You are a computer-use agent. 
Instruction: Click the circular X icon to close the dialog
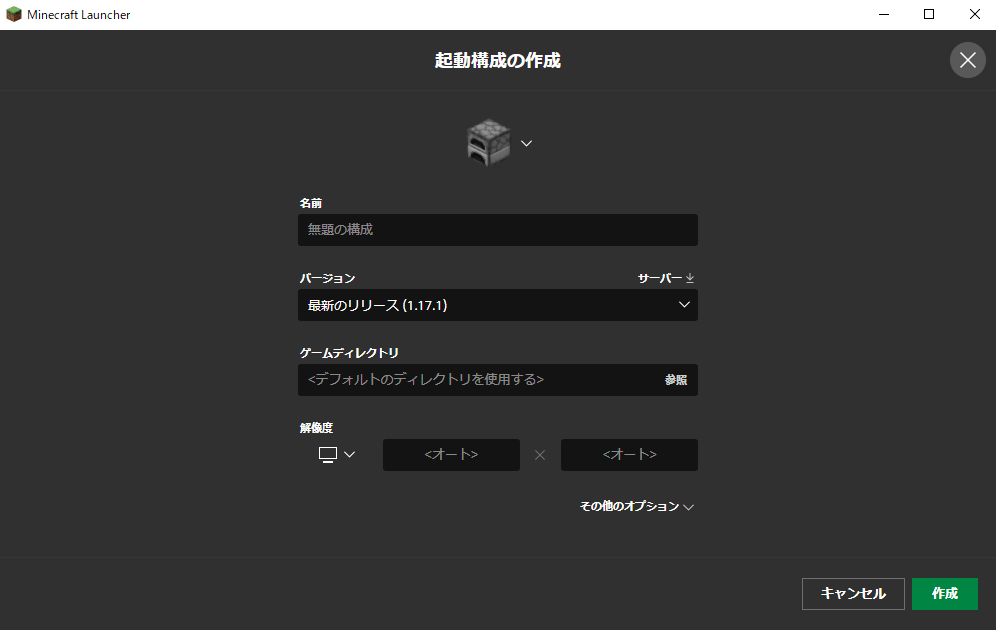[x=967, y=60]
